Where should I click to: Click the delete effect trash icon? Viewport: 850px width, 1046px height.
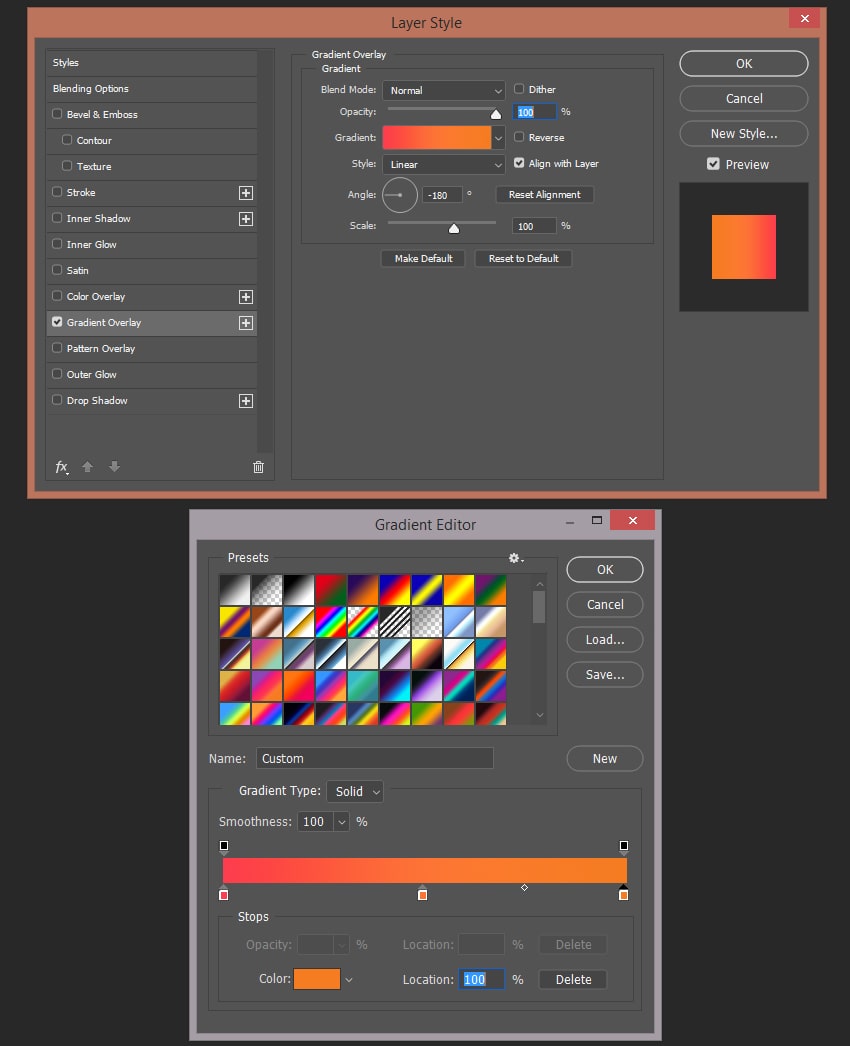pos(258,467)
